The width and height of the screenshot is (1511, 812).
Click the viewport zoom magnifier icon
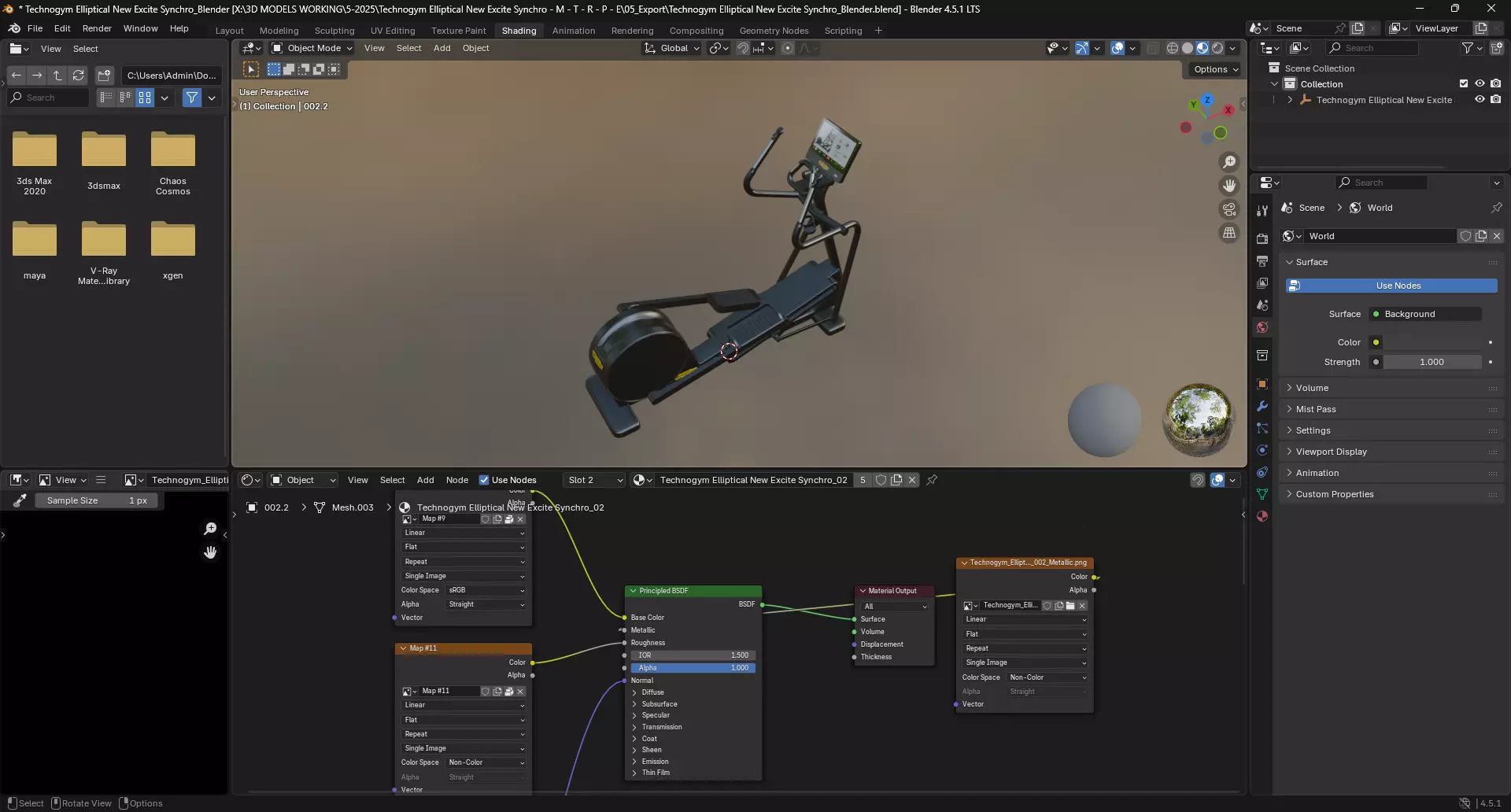click(1229, 162)
